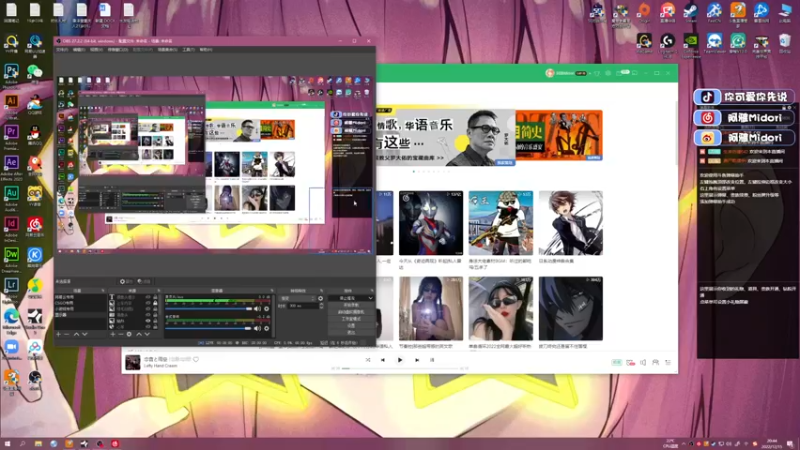Adjust the upper mixer track volume slider
The height and width of the screenshot is (450, 800).
208,309
